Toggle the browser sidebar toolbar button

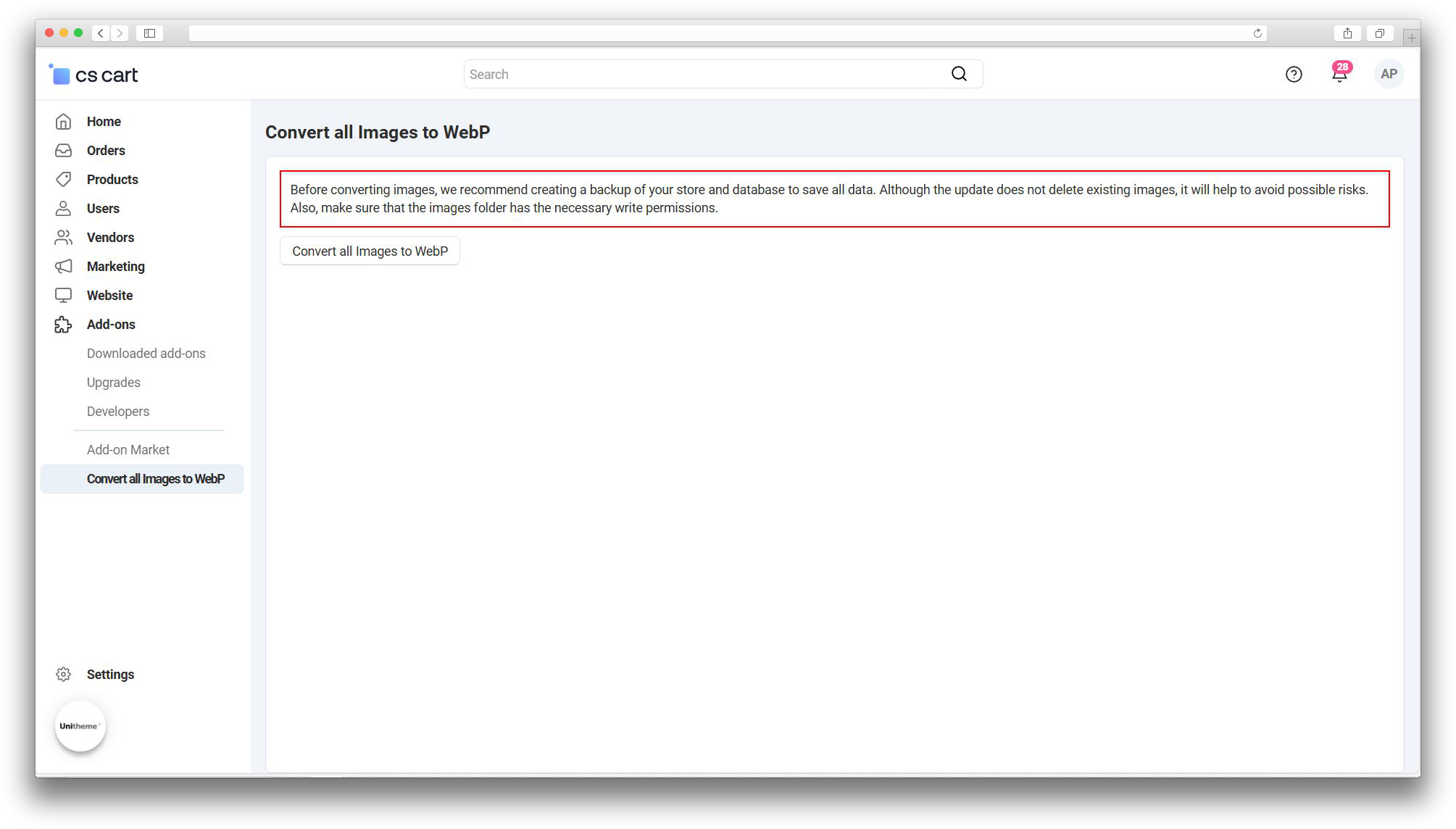pos(149,33)
